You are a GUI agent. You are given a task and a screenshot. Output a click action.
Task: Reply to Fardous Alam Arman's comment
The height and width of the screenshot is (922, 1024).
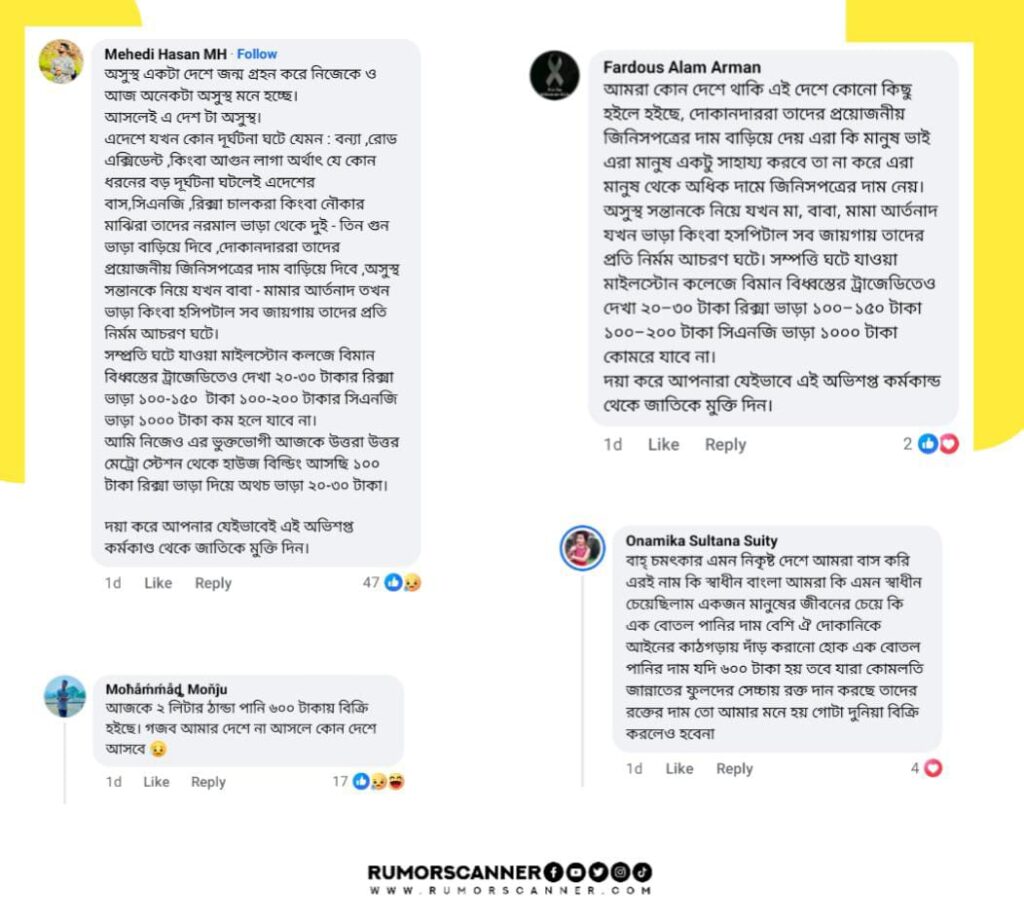pyautogui.click(x=725, y=445)
